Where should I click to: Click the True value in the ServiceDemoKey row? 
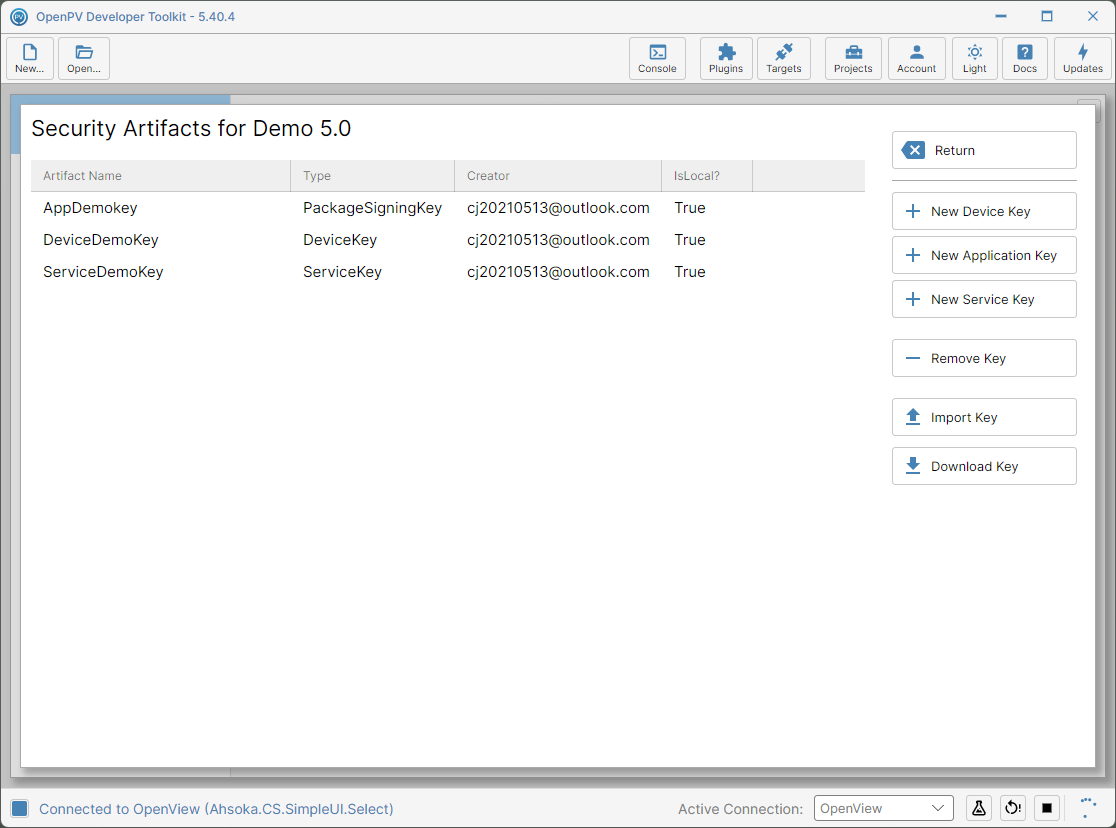(690, 272)
